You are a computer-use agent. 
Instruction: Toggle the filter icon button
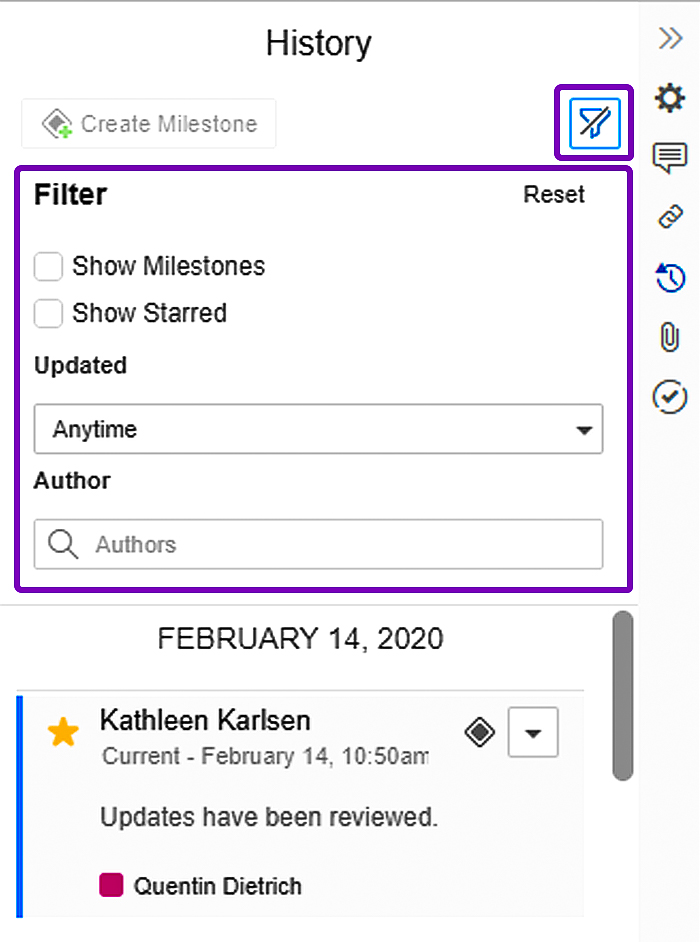[x=594, y=123]
